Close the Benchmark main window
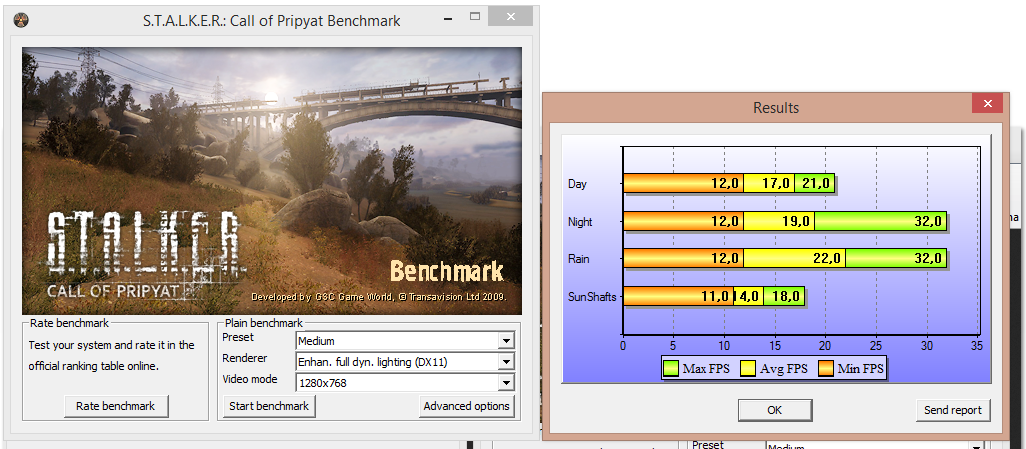Screen dimensions: 1026x449 (x=510, y=16)
